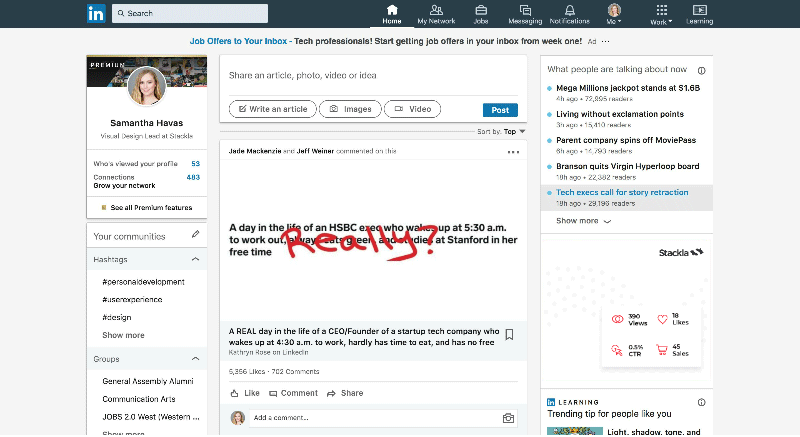This screenshot has width=800, height=437.
Task: Open the Messaging tab
Action: (x=525, y=14)
